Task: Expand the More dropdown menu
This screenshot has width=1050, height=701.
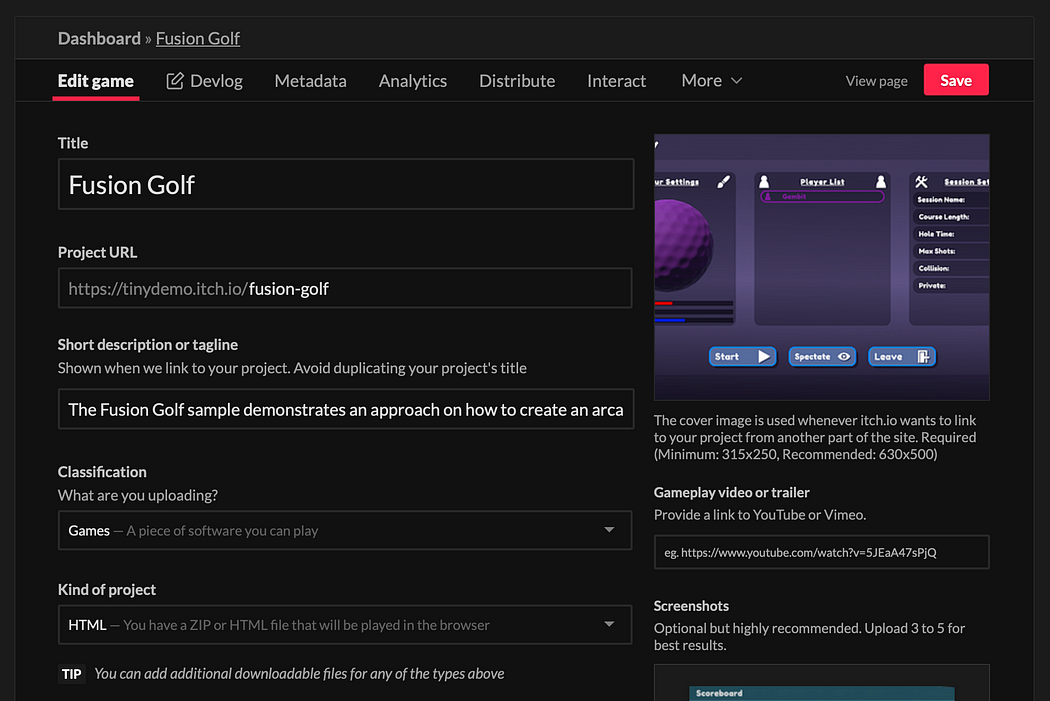Action: point(712,80)
